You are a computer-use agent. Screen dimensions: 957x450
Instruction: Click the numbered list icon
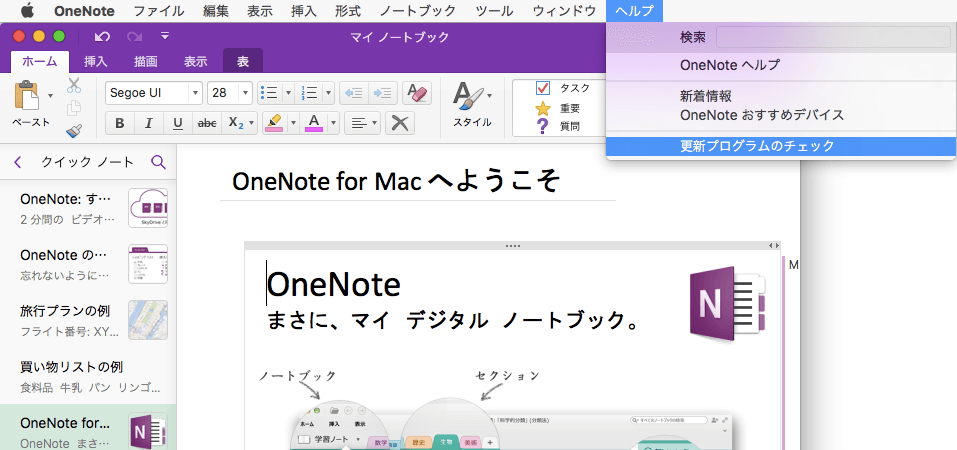[309, 93]
